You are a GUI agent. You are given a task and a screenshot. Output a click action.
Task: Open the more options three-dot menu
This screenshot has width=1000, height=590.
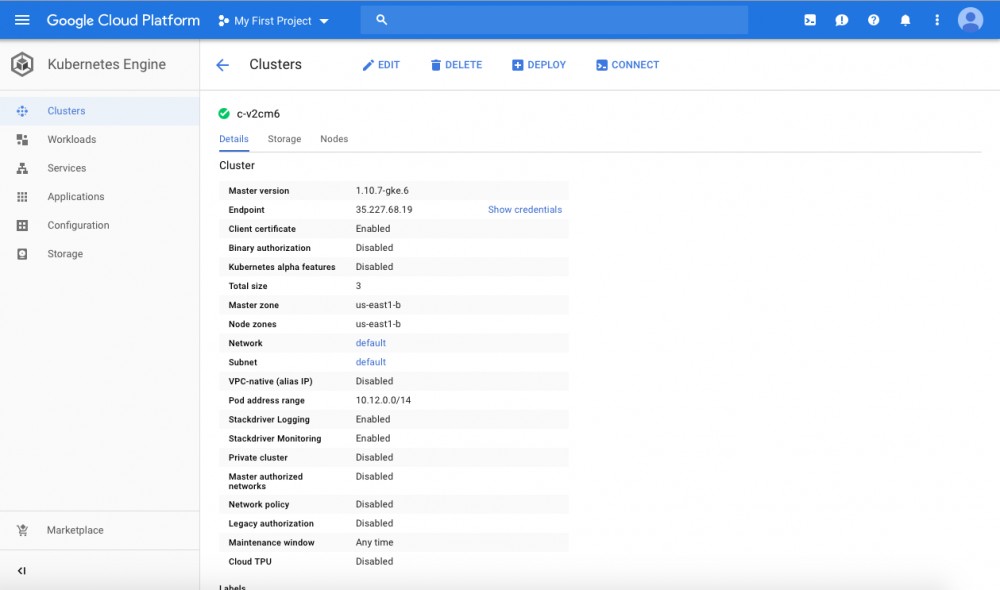(x=937, y=19)
